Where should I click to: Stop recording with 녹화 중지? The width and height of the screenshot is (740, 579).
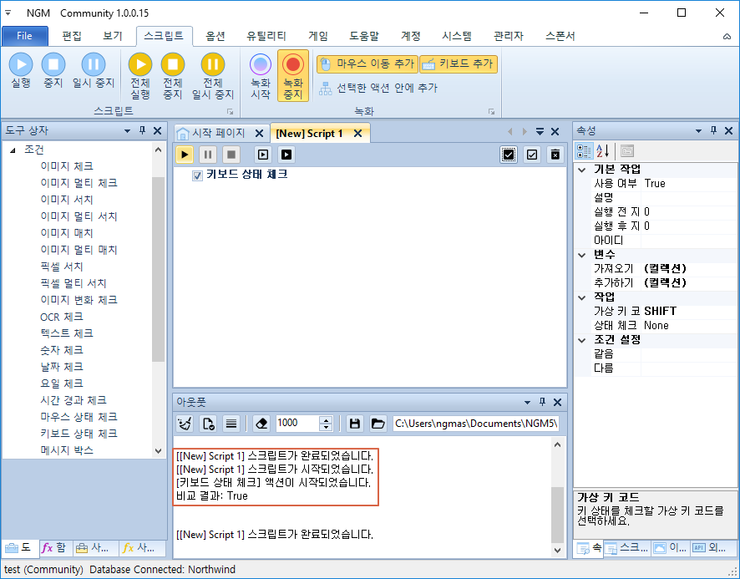tap(293, 76)
